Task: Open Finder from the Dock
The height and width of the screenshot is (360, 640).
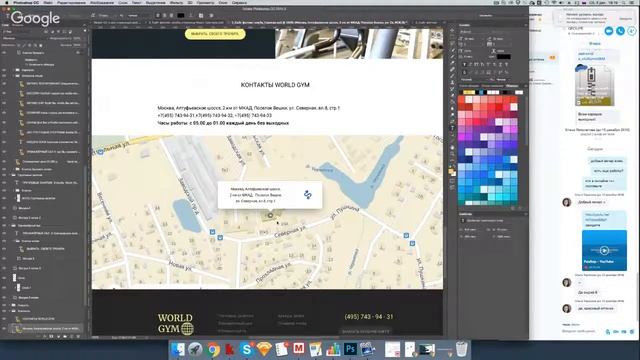Action: pos(178,350)
